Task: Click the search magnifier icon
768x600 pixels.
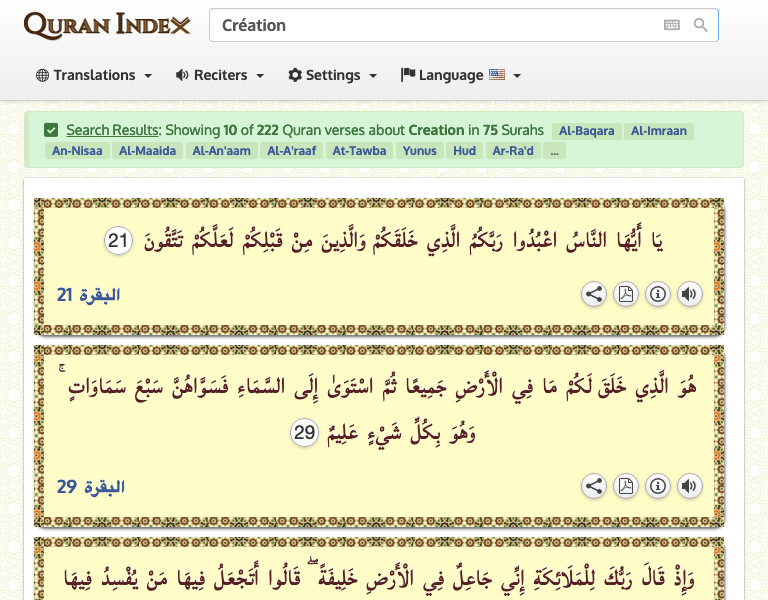Action: tap(701, 25)
